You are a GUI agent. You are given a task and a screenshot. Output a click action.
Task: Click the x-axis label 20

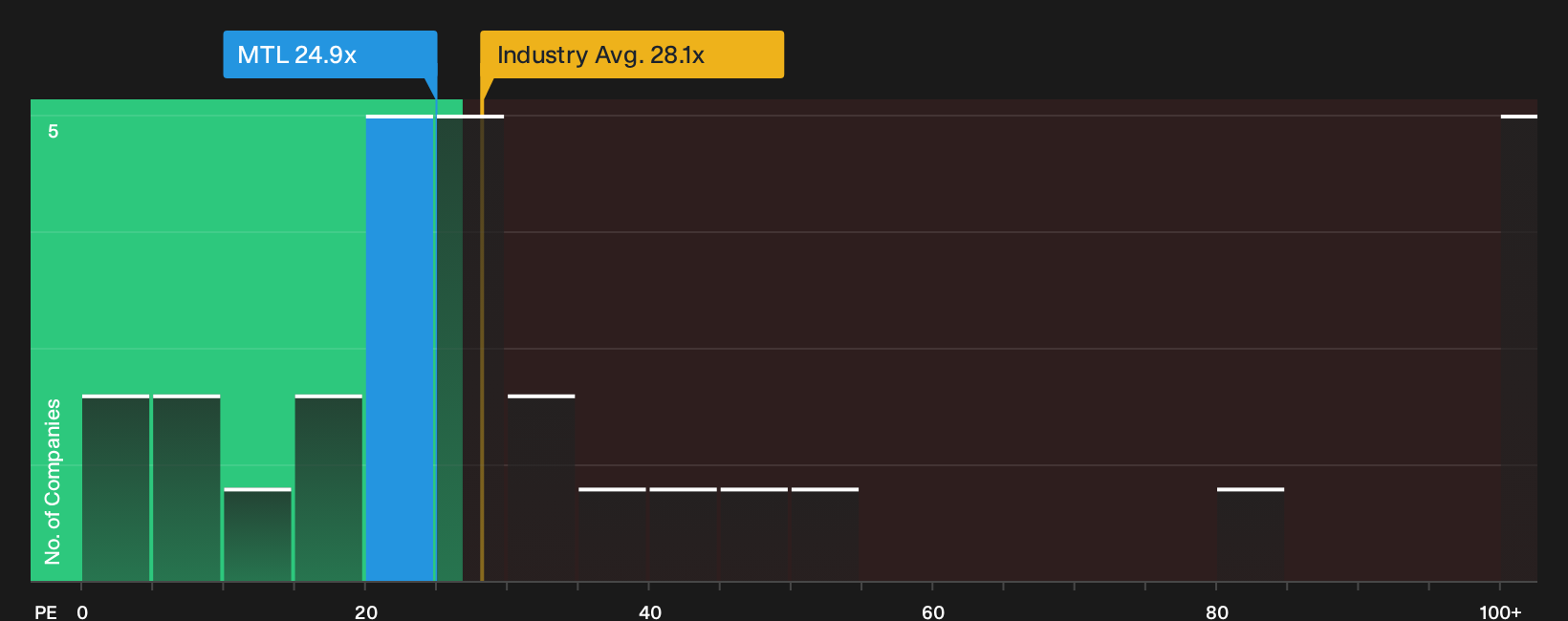(366, 611)
